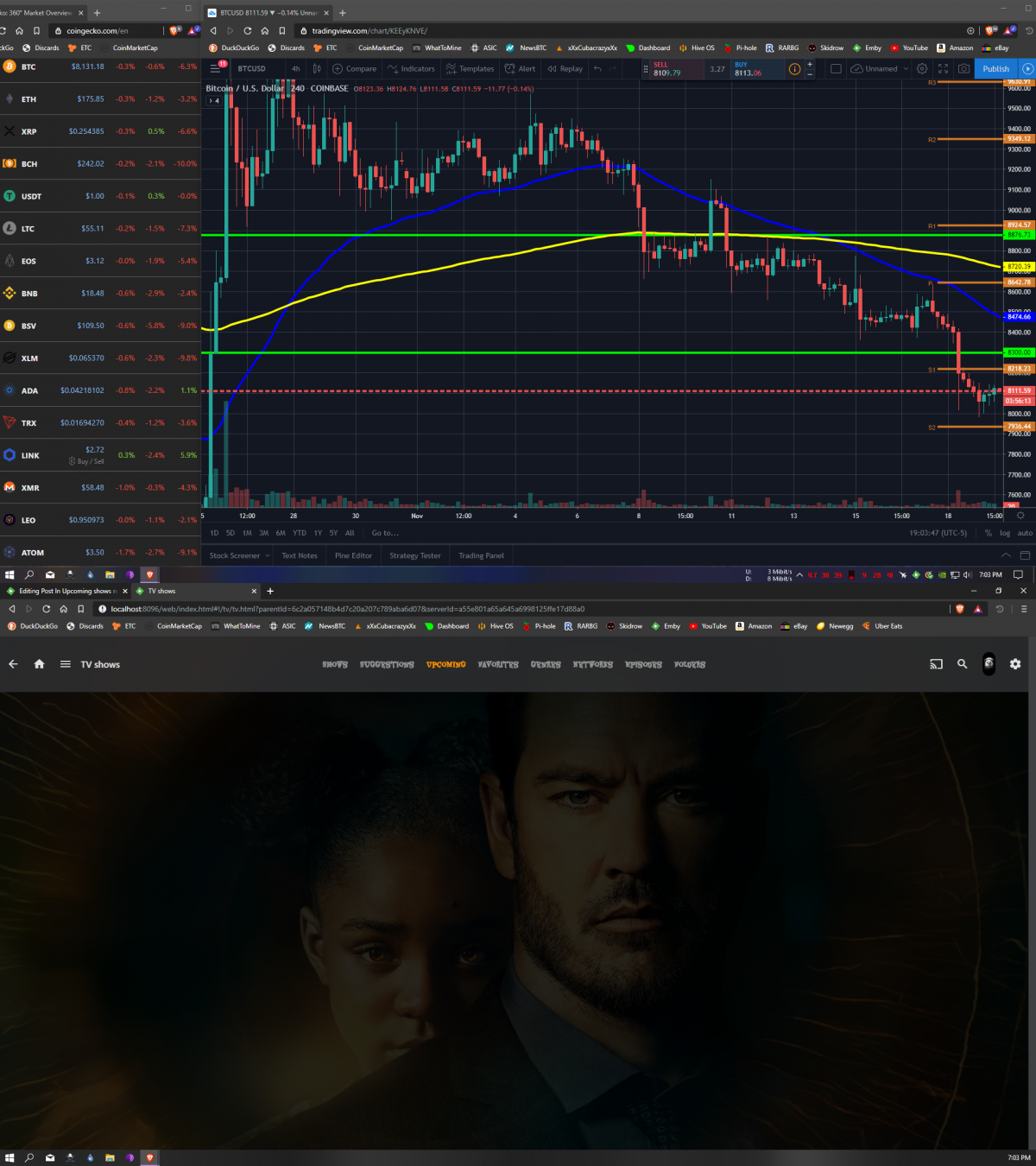
Task: Click the BUY 8113.06 button
Action: tap(756, 69)
